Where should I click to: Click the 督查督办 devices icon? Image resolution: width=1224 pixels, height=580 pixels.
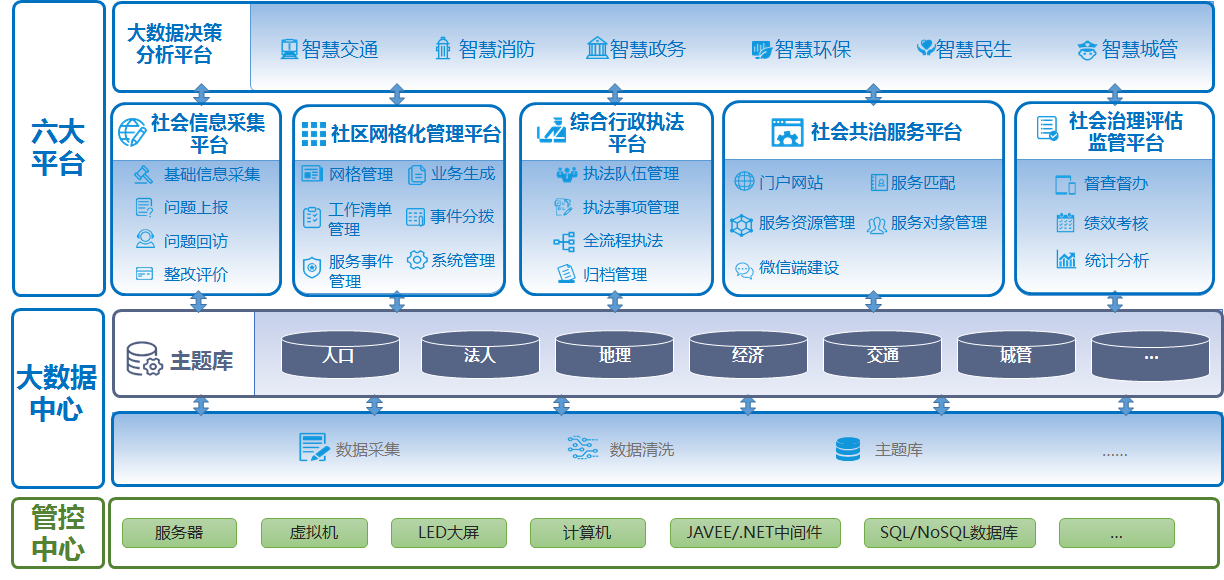pos(1065,185)
